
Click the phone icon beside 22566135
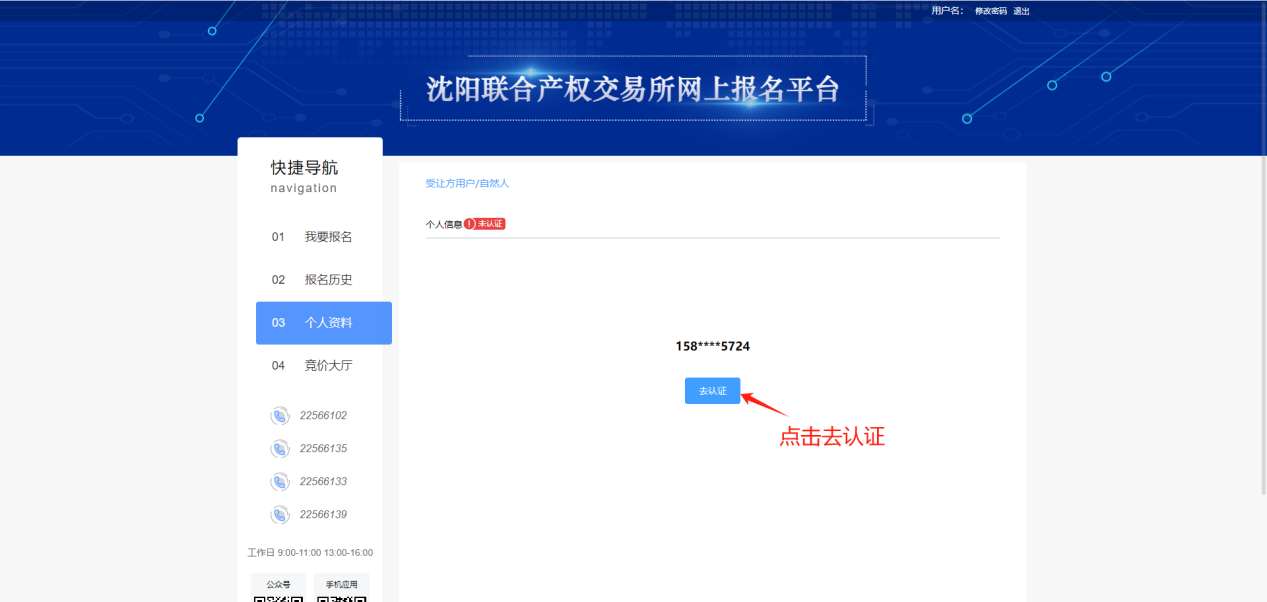point(280,449)
